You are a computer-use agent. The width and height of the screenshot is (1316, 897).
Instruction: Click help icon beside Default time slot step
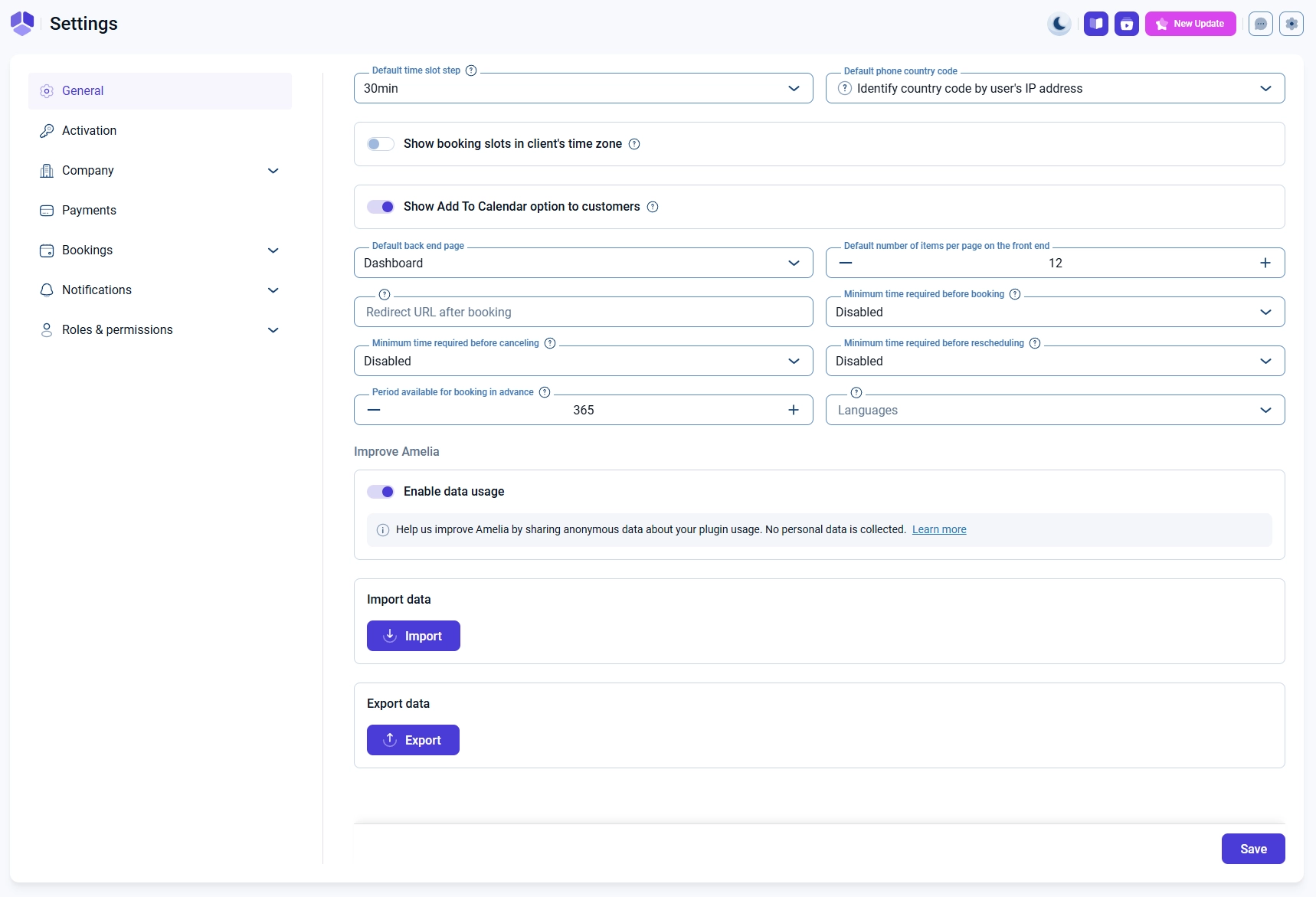point(471,70)
